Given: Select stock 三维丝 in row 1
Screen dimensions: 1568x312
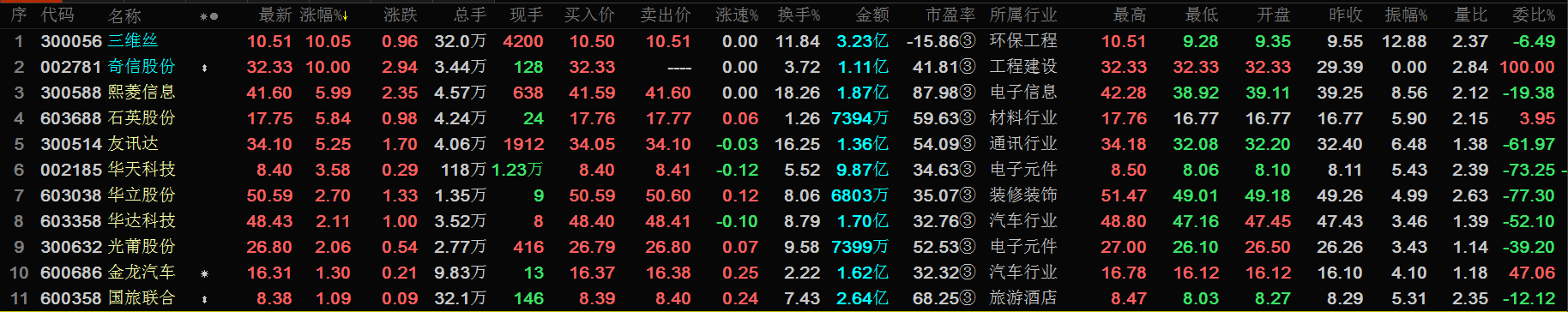Looking at the screenshot, I should [x=133, y=40].
